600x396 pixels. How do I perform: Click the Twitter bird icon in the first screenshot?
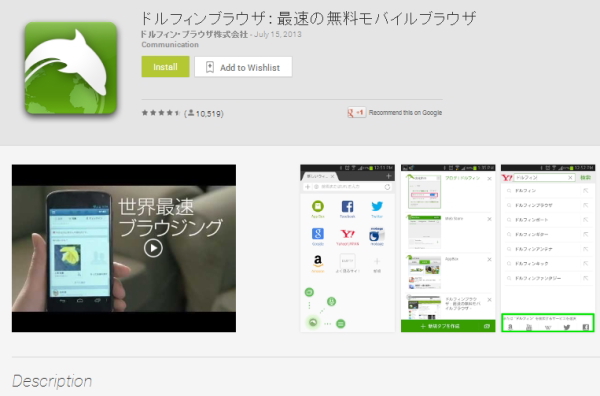[377, 206]
